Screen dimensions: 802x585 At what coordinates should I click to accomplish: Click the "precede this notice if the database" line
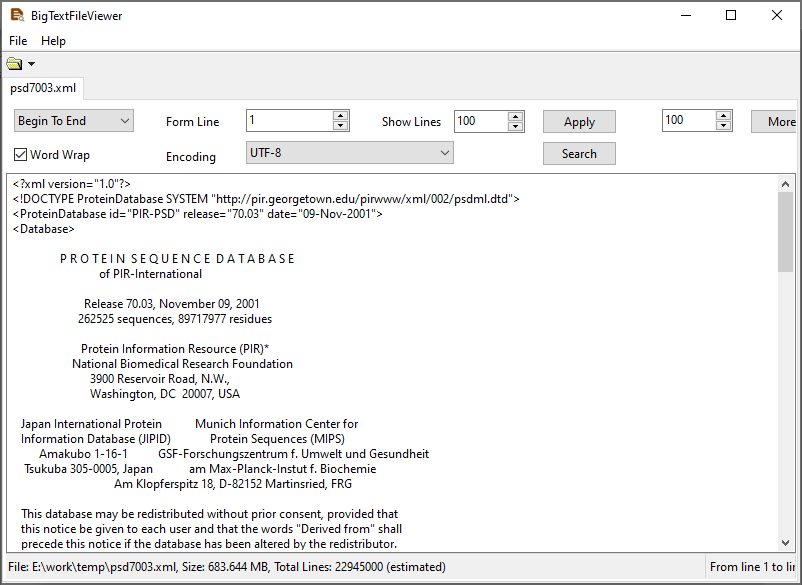tap(209, 544)
